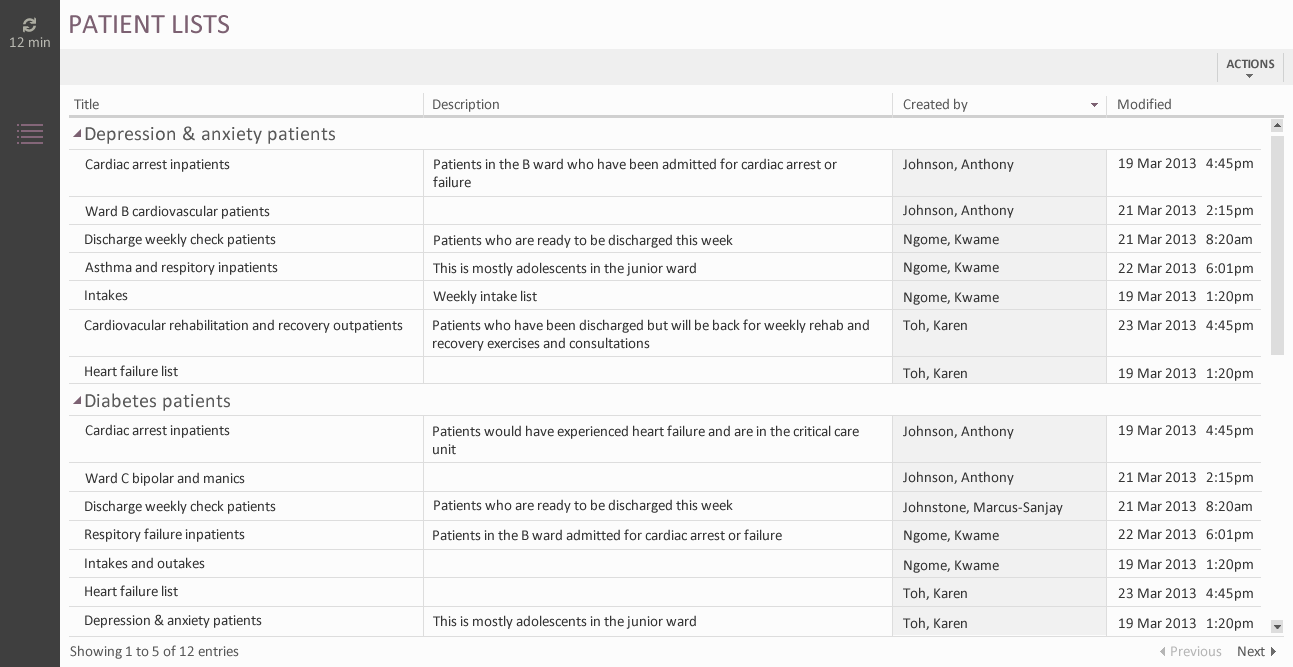Open the Actions dropdown menu
1293x667 pixels.
(x=1250, y=67)
